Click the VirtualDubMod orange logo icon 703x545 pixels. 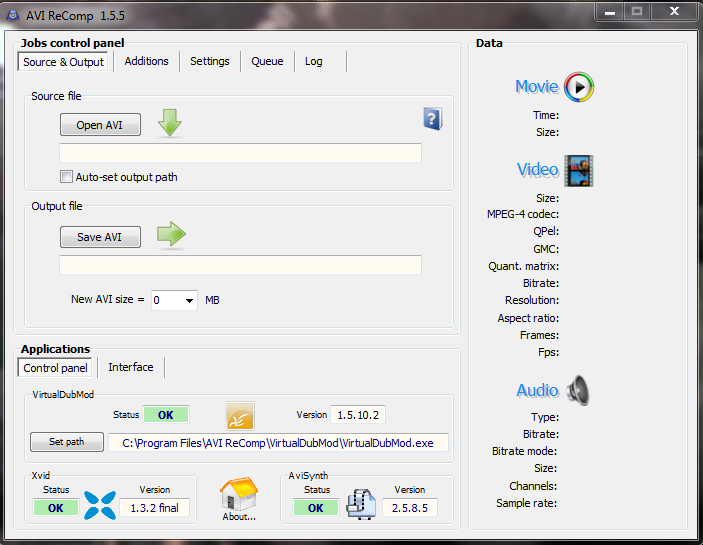[240, 416]
